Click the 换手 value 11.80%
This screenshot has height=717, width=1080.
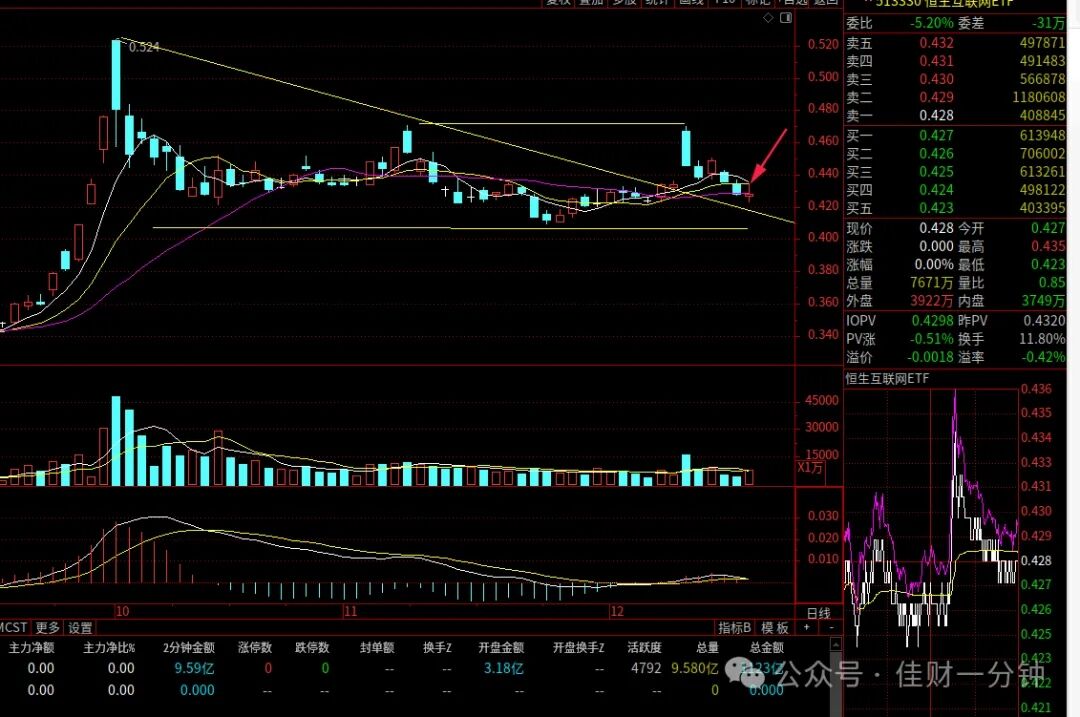pos(1043,339)
